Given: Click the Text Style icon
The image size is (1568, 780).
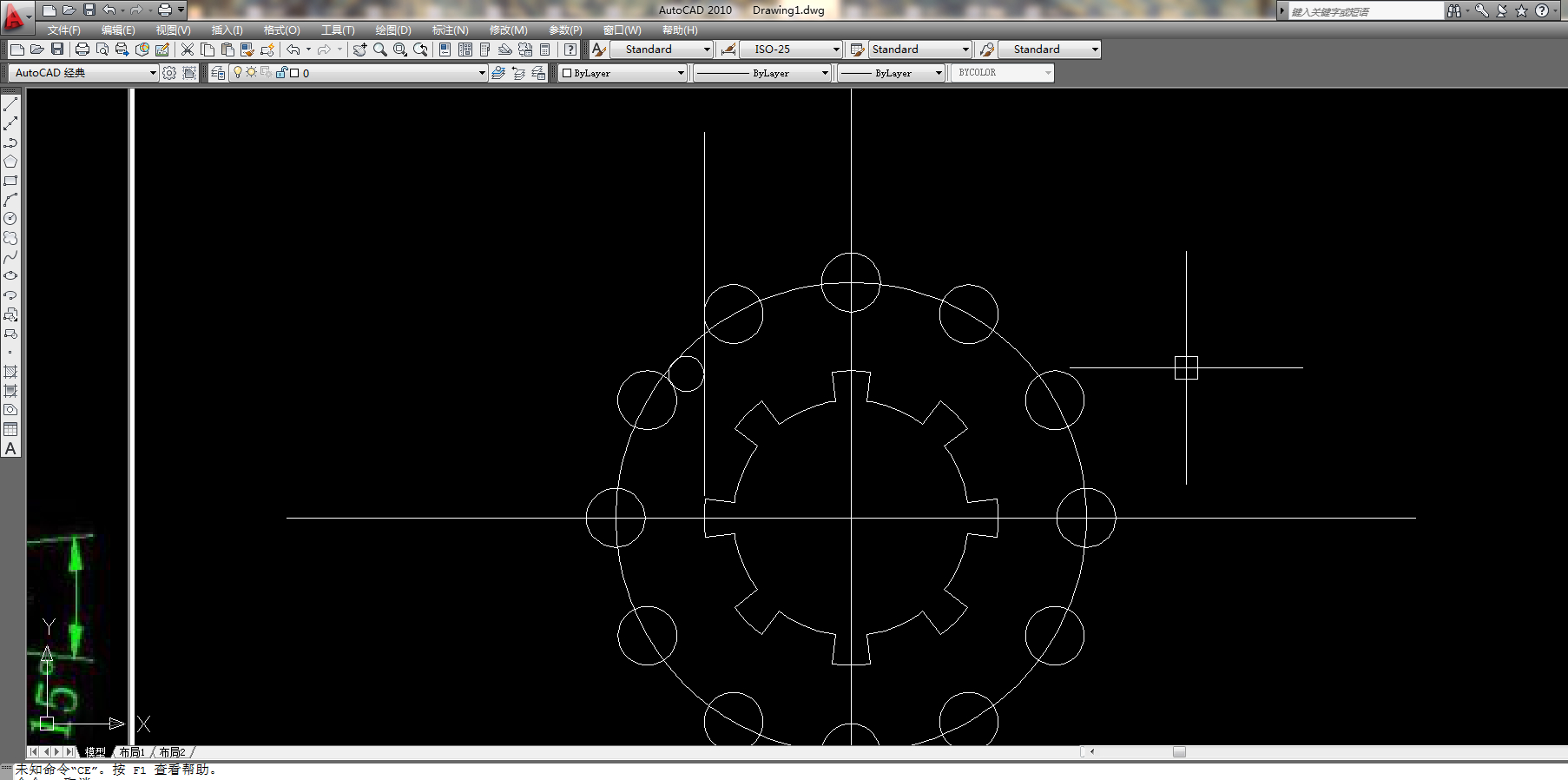Looking at the screenshot, I should pyautogui.click(x=598, y=50).
